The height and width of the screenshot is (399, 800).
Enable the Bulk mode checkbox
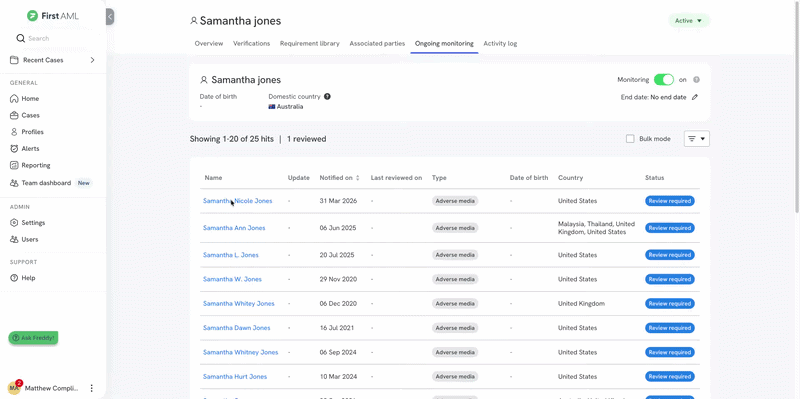pyautogui.click(x=630, y=139)
